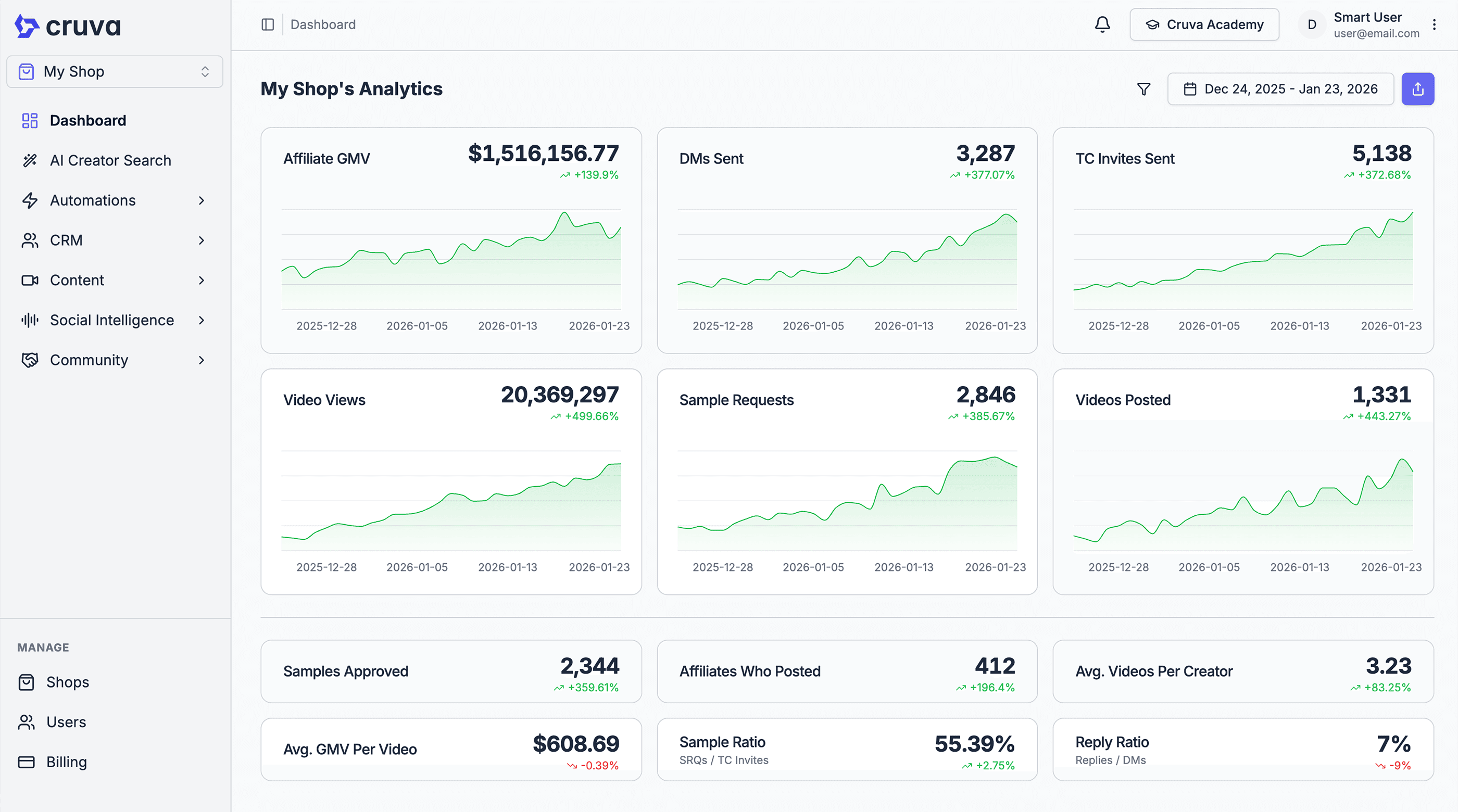
Task: Toggle the sidebar collapse icon
Action: click(x=268, y=24)
